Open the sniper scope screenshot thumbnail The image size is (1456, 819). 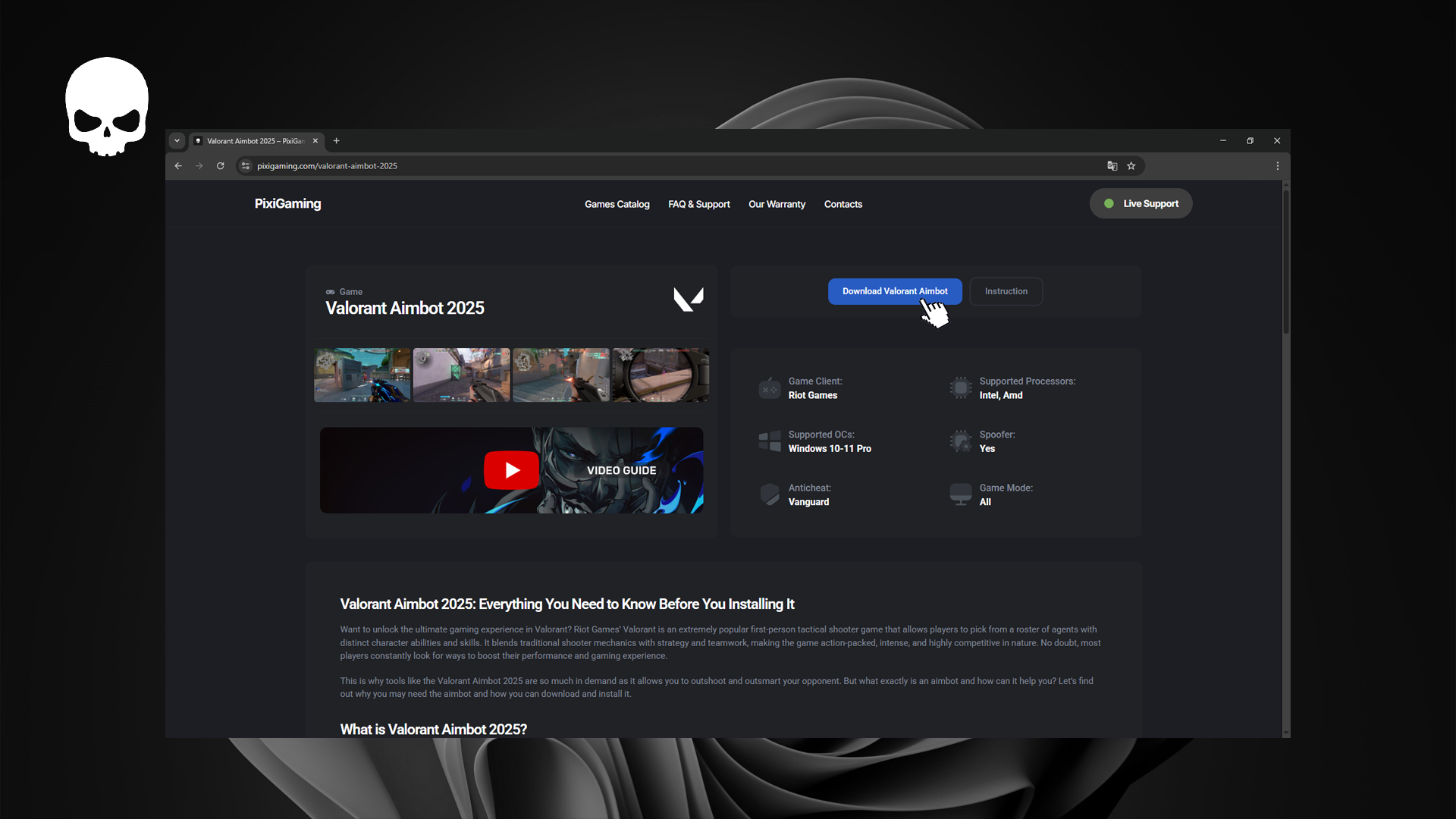(661, 375)
